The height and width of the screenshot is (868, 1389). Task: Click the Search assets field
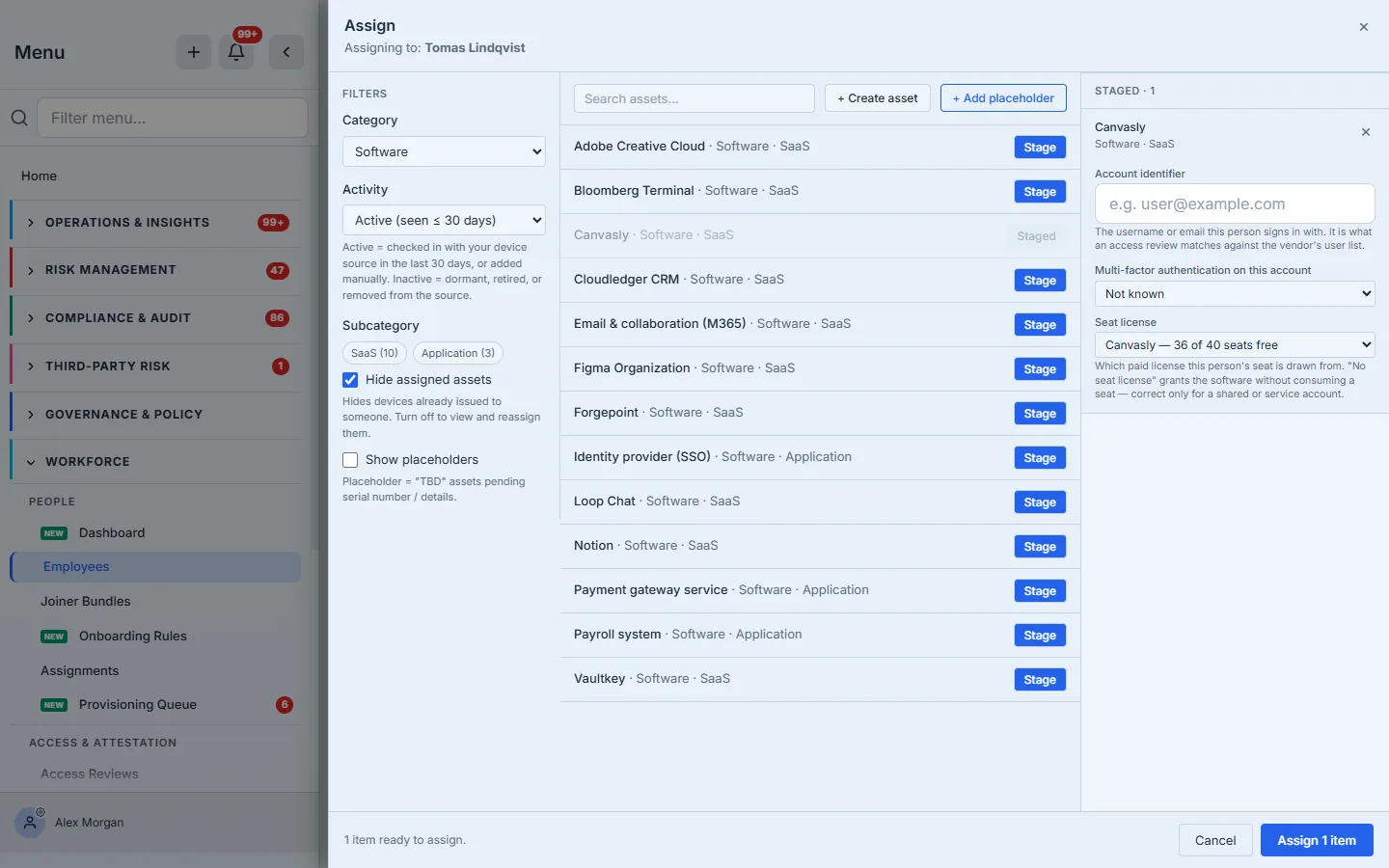(694, 98)
